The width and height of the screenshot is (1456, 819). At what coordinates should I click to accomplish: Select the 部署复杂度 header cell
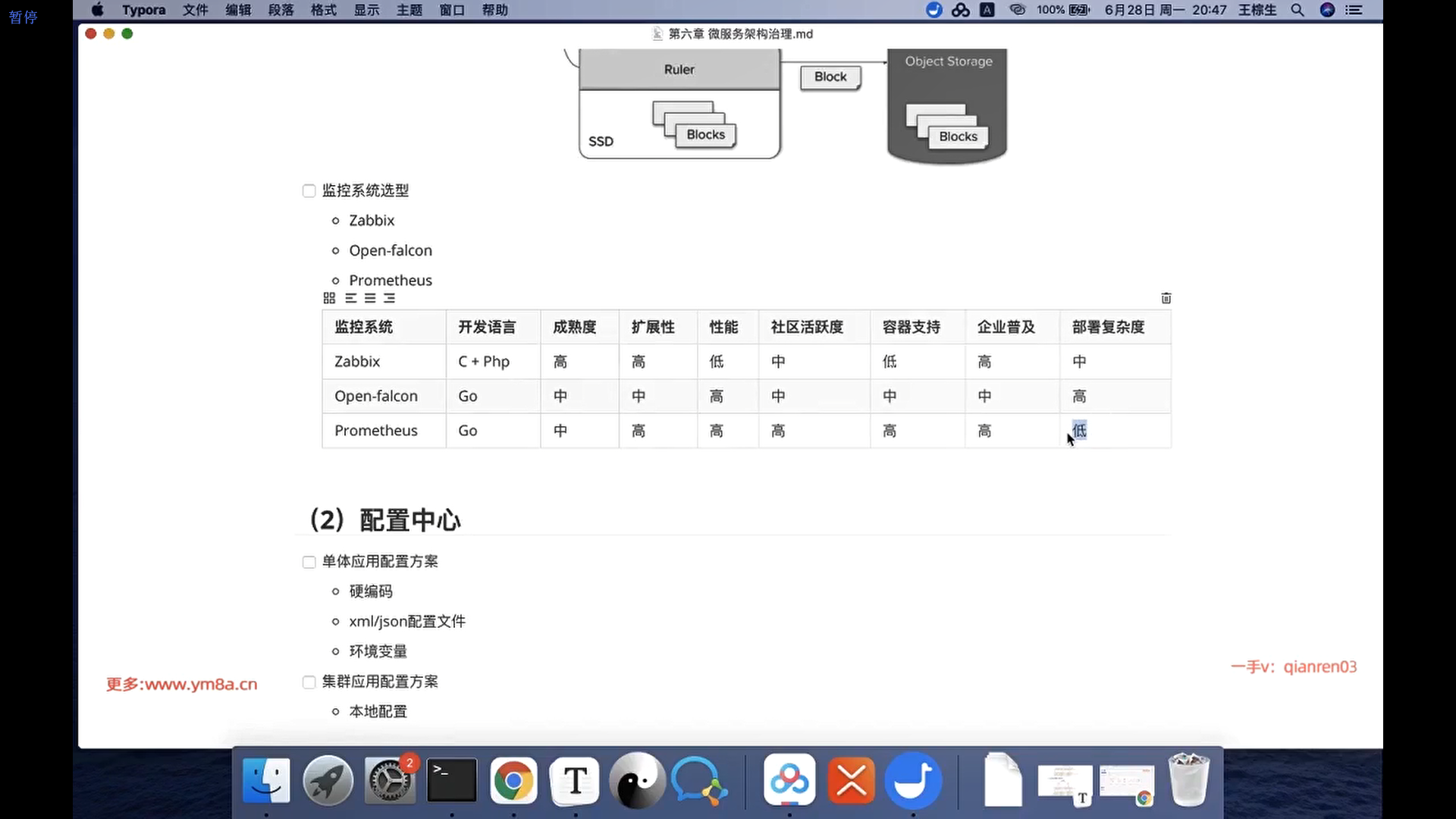(1108, 327)
